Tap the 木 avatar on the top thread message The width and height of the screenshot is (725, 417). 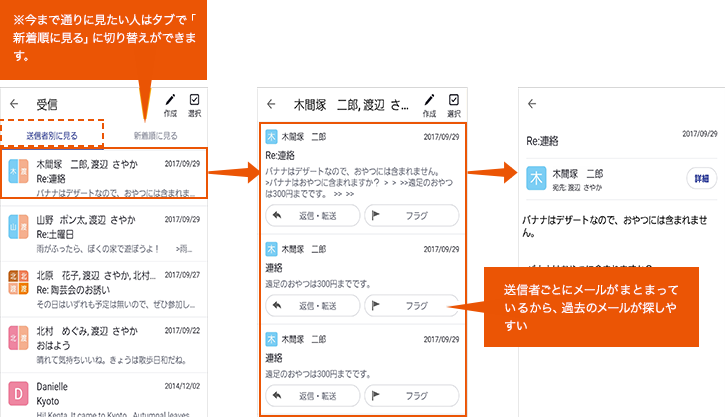coord(271,136)
